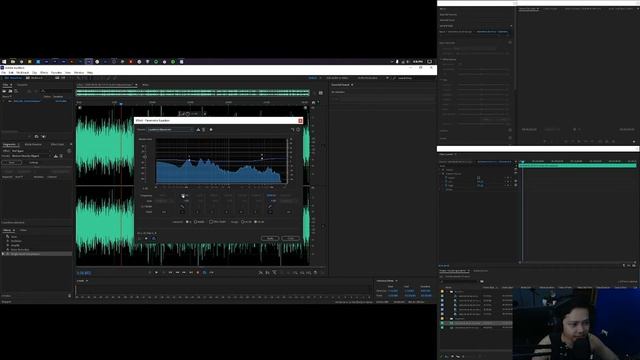Toggle equalizer band 2
The height and width of the screenshot is (360, 640).
coord(212,212)
